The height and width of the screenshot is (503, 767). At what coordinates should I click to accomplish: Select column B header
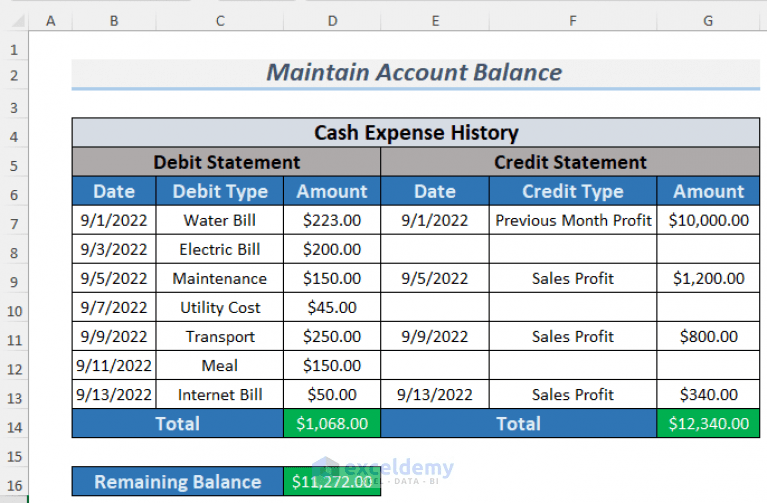point(114,21)
